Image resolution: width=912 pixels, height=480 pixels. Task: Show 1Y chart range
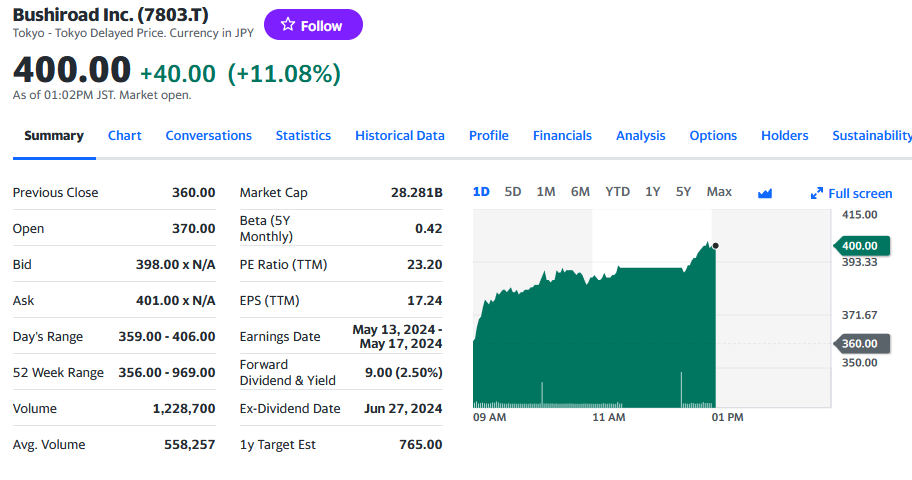(x=653, y=191)
